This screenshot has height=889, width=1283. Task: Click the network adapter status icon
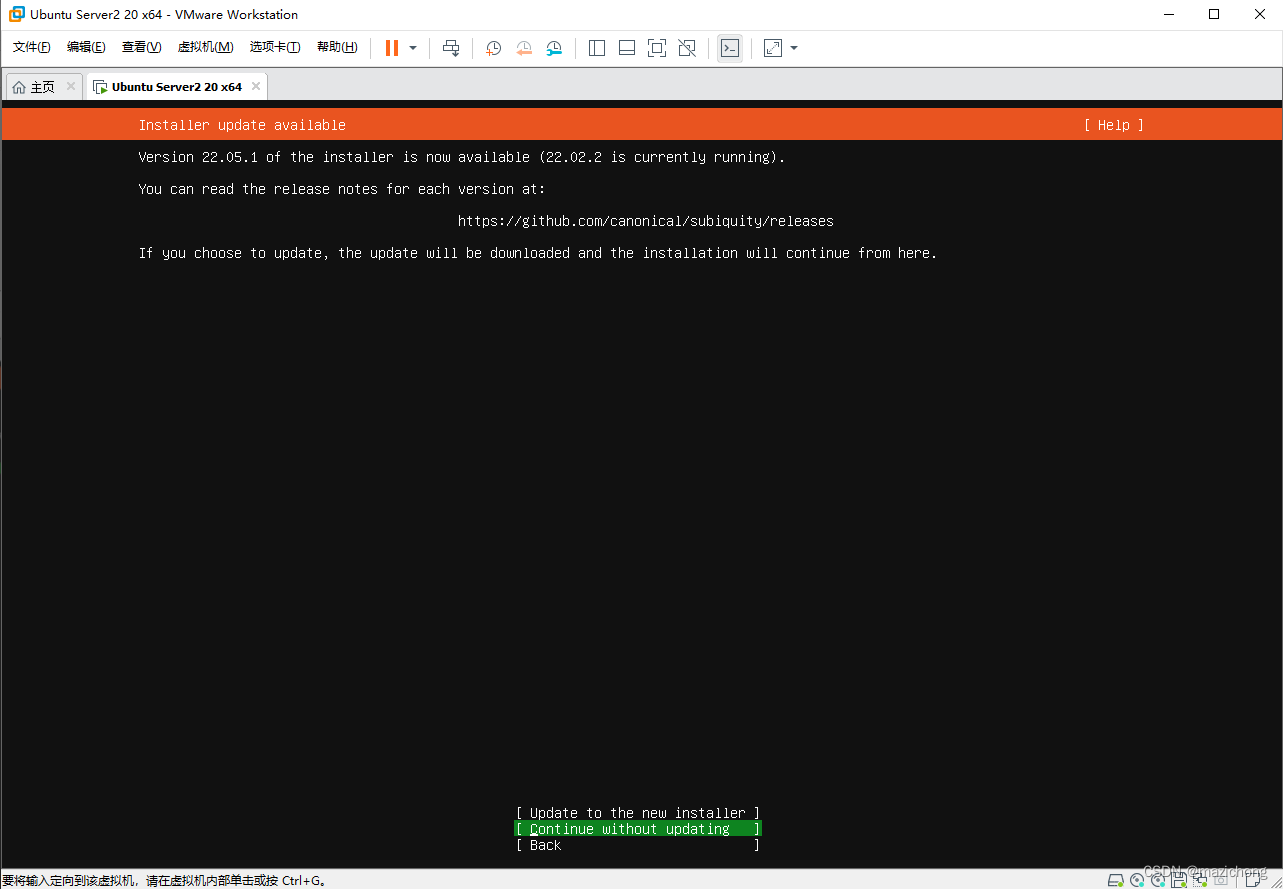(x=1200, y=880)
